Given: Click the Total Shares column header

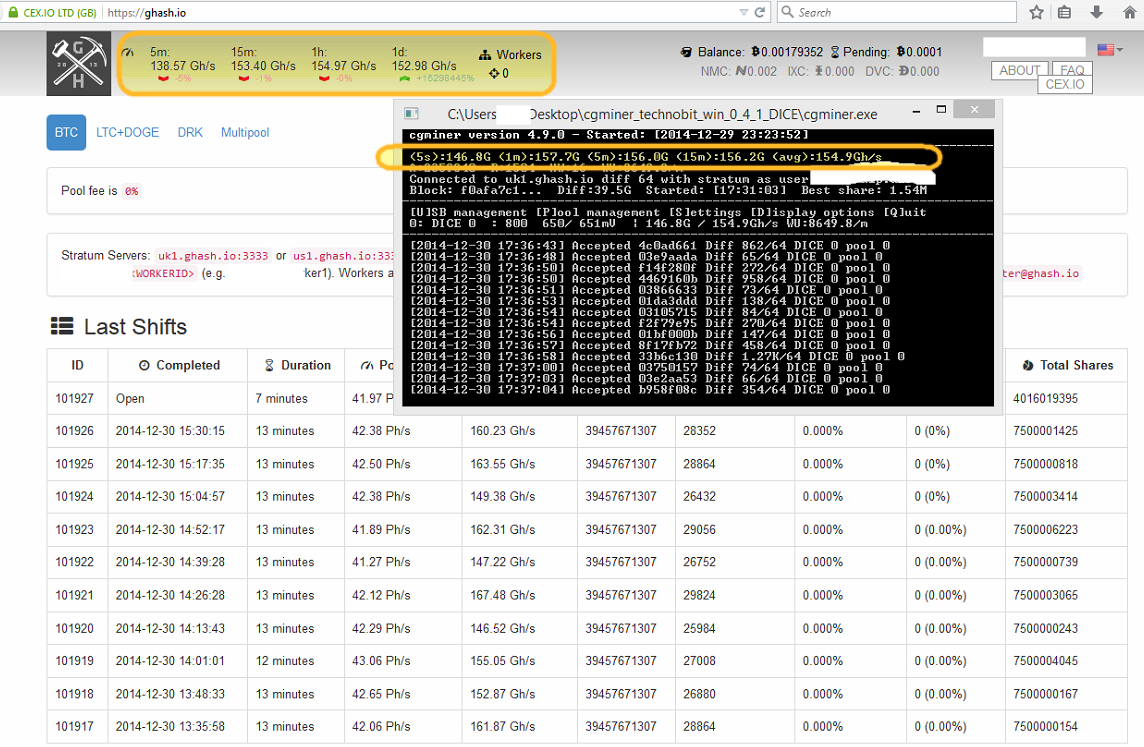Looking at the screenshot, I should (x=1076, y=365).
